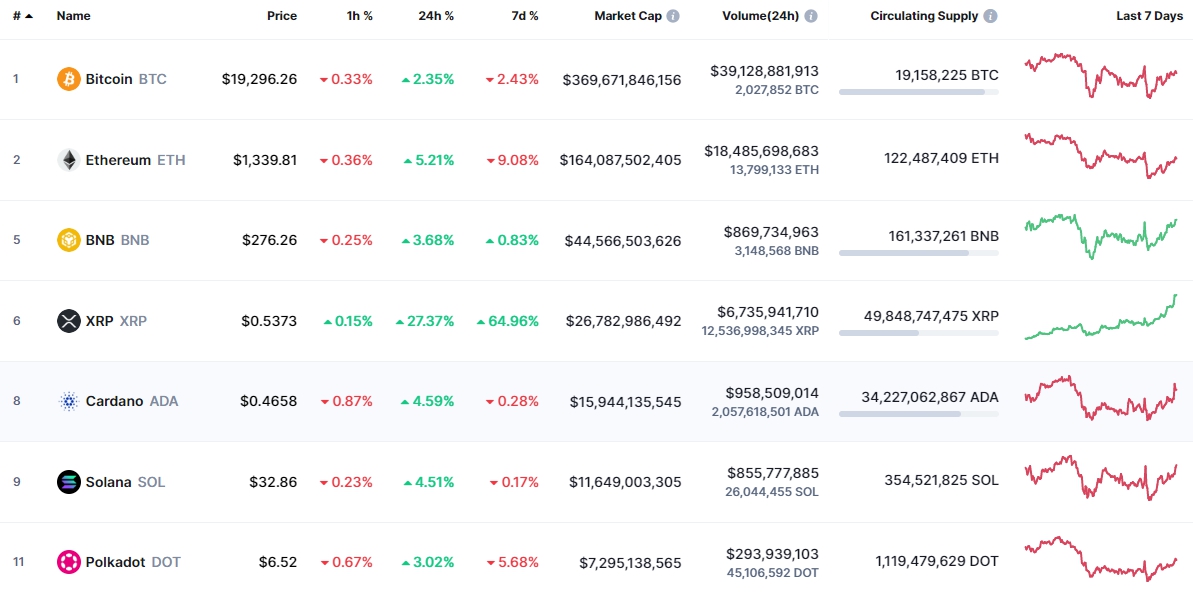Click BNB market cap $44,566,503,626
This screenshot has height=595, width=1193.
623,241
